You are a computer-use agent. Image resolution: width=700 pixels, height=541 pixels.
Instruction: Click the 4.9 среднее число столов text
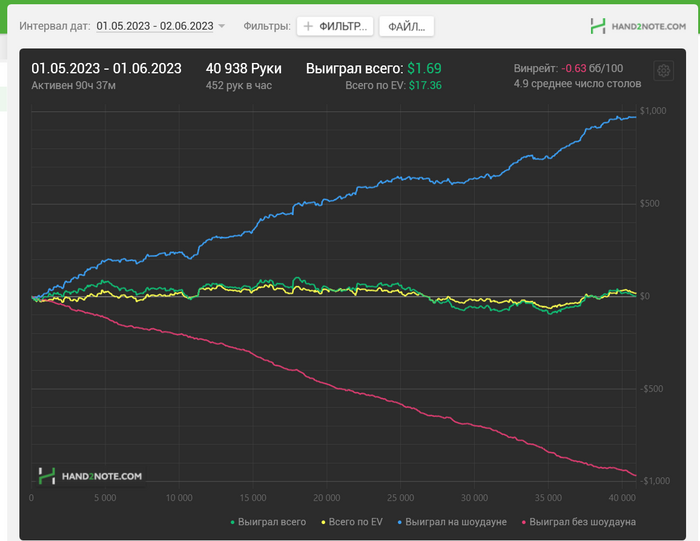point(577,84)
